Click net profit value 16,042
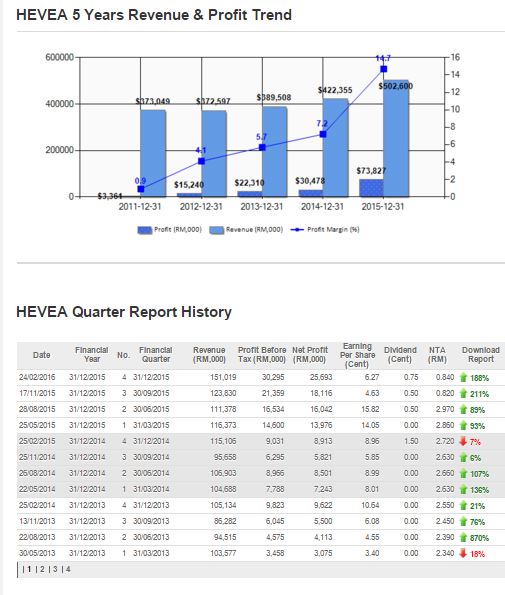Image resolution: width=505 pixels, height=595 pixels. 321,409
